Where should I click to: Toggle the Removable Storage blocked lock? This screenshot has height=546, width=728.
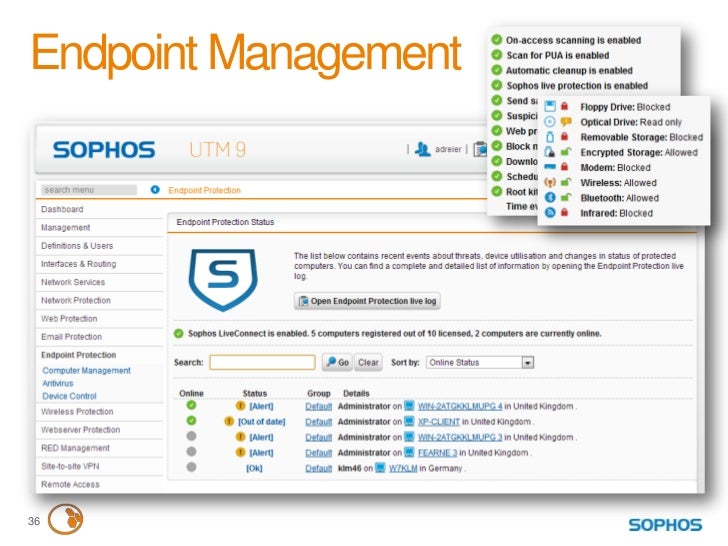(x=565, y=136)
